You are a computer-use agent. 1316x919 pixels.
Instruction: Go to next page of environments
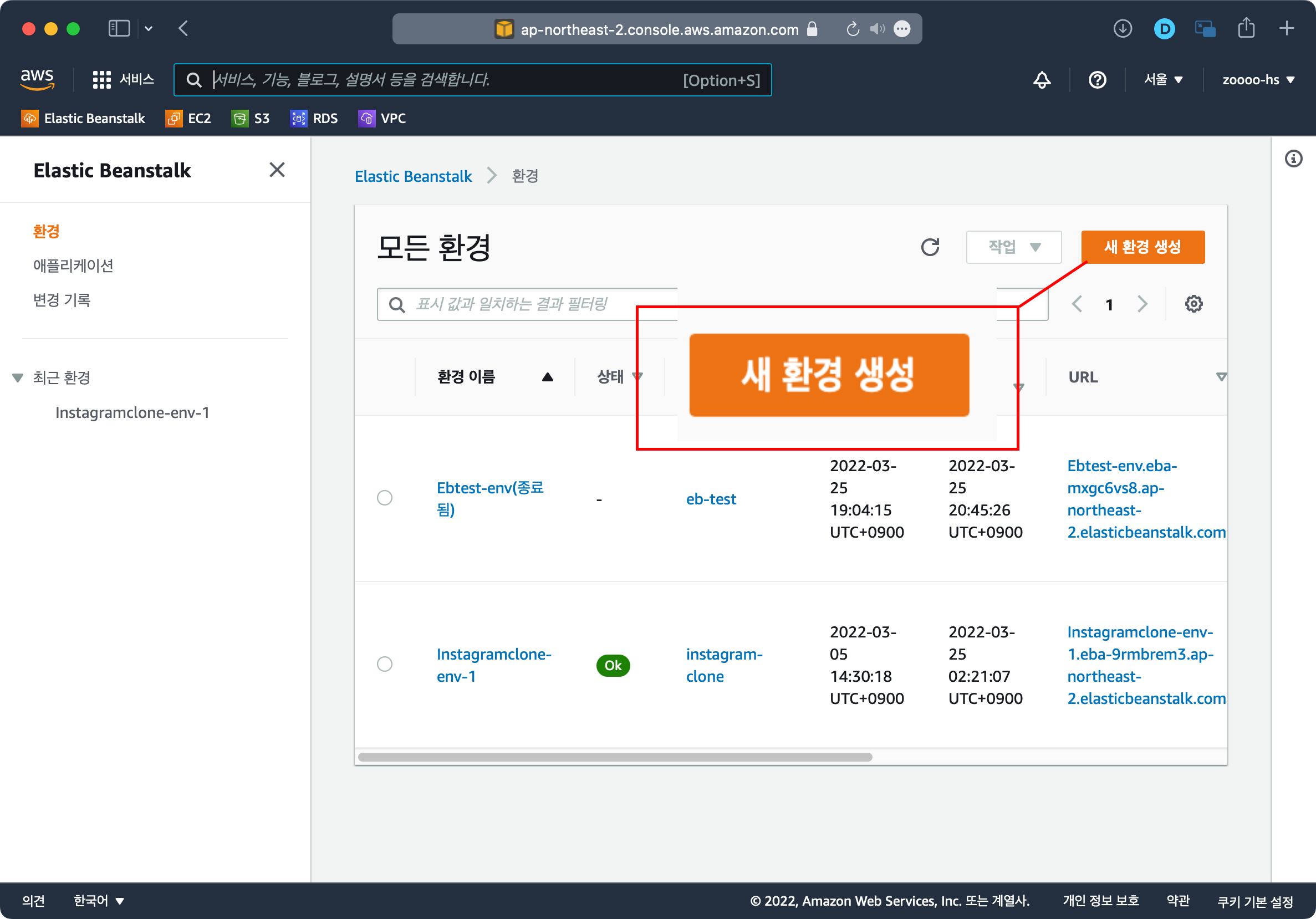(x=1142, y=304)
